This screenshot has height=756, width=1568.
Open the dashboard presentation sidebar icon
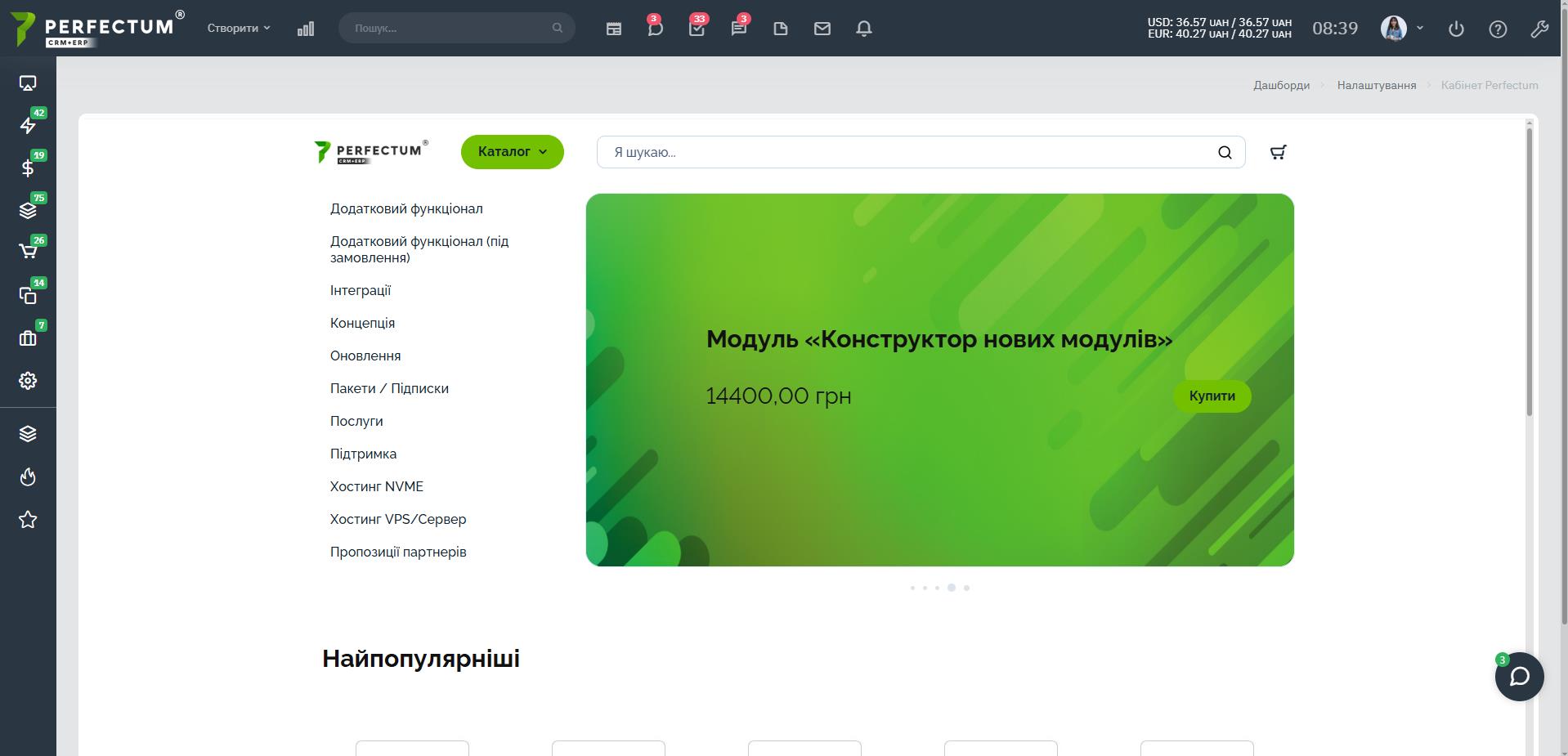click(28, 83)
